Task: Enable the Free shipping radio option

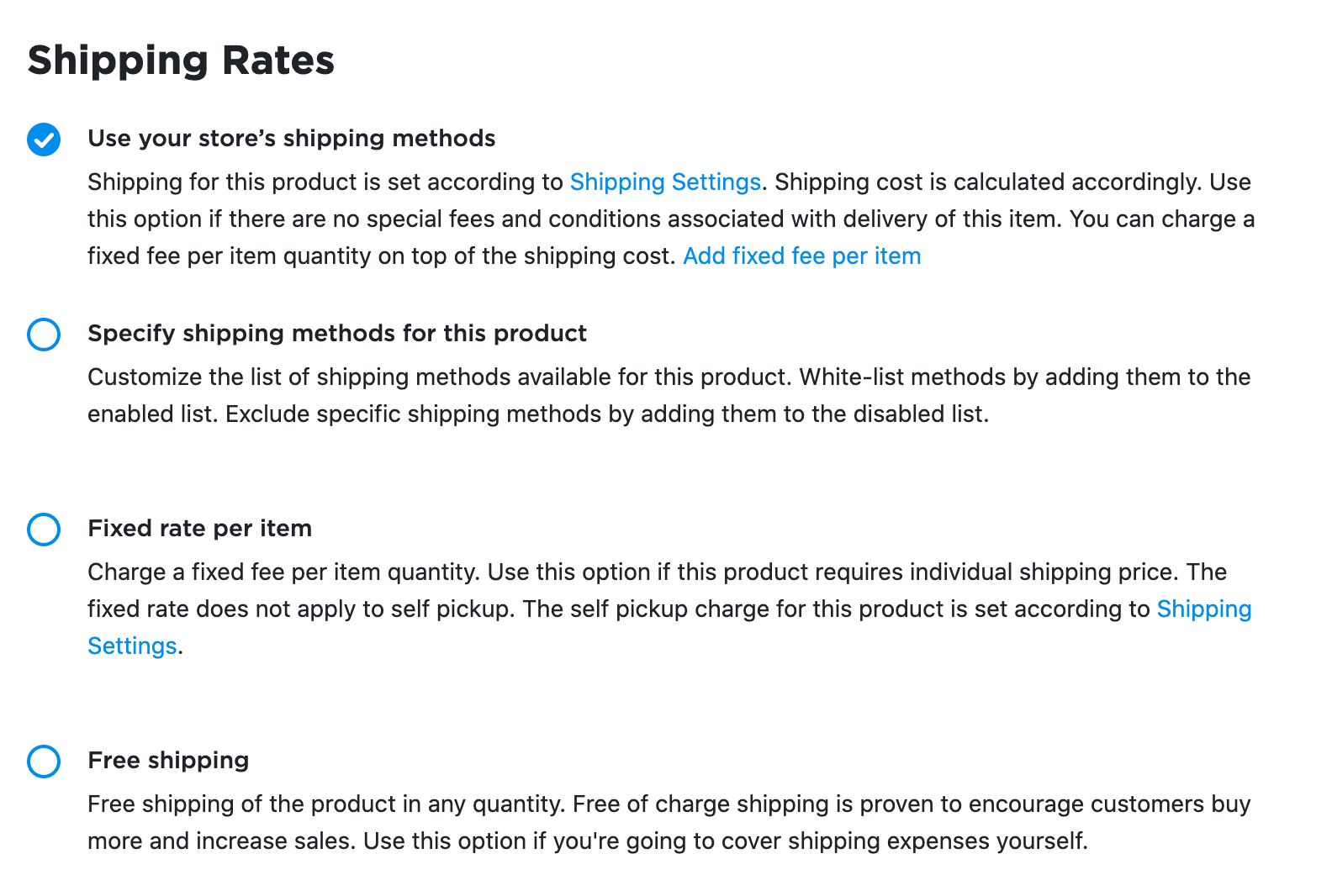Action: coord(44,762)
